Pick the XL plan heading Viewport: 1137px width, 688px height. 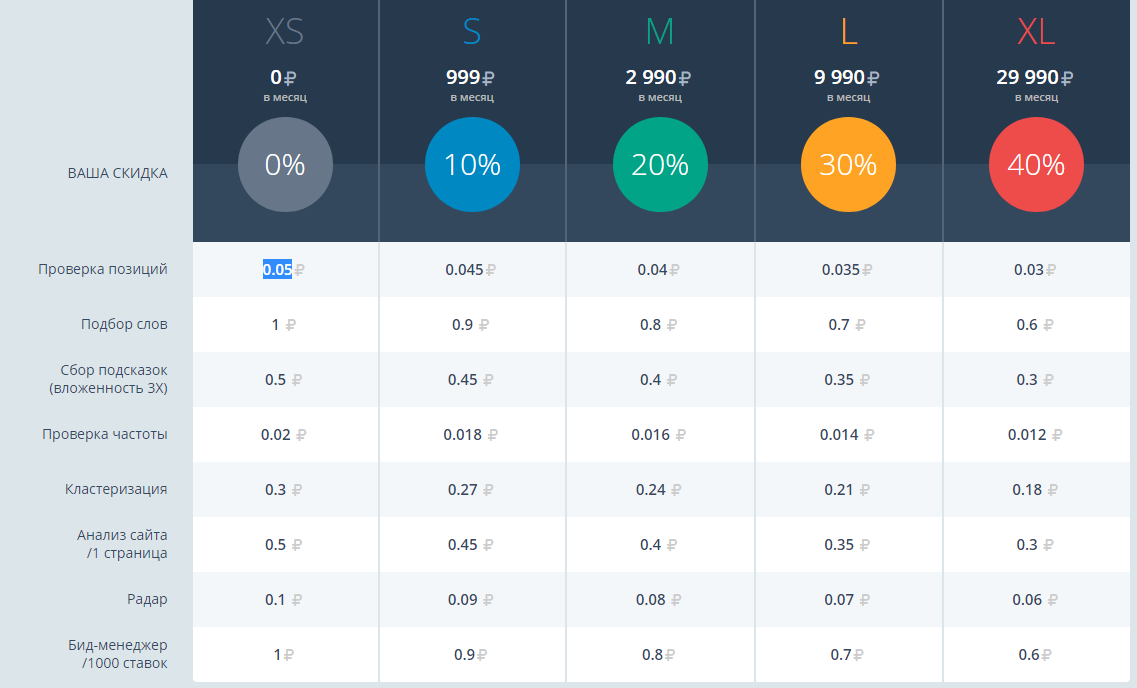click(1036, 33)
